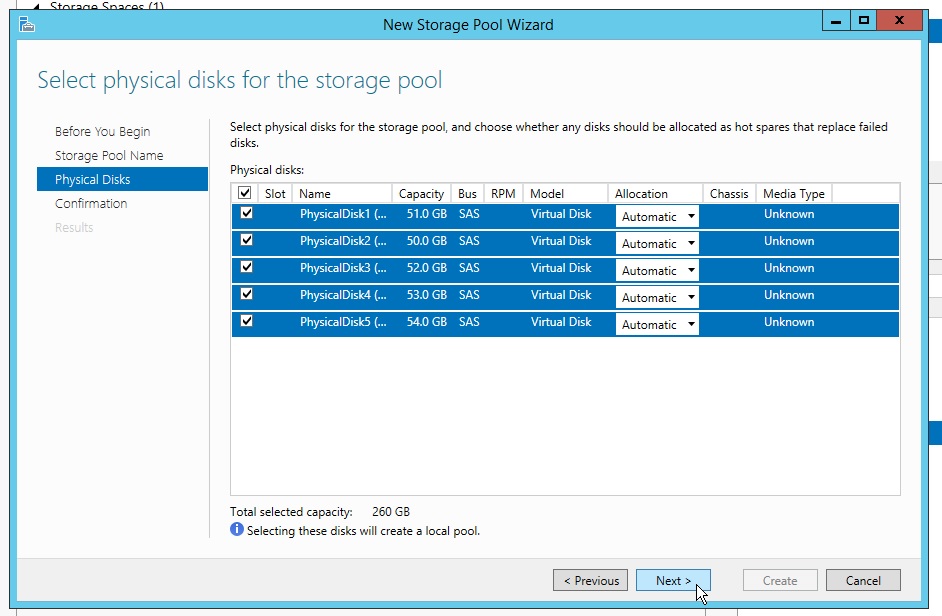
Task: Click the 51.0 GB capacity cell
Action: point(427,214)
